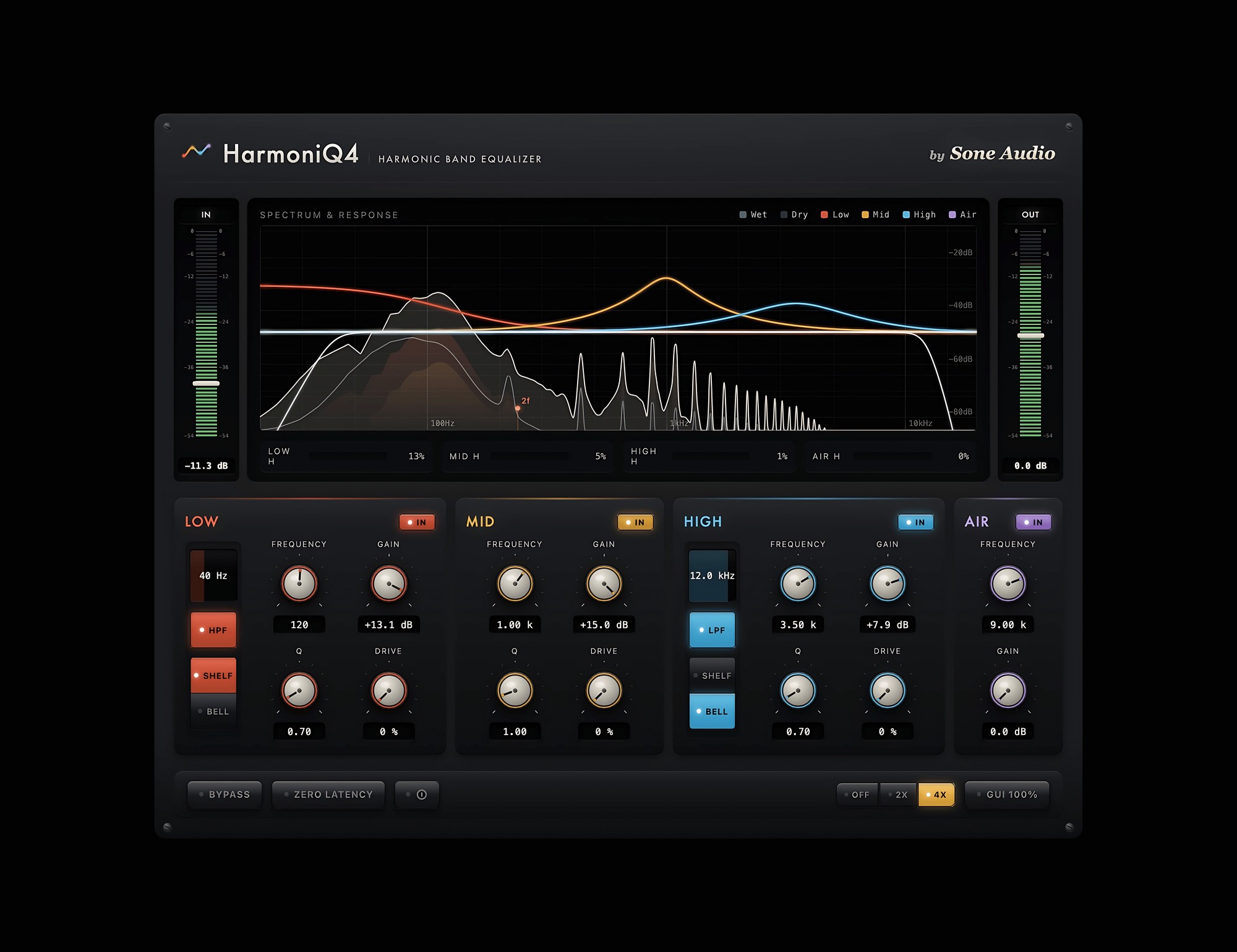Toggle the HPF button in LOW band
The height and width of the screenshot is (952, 1237).
pos(213,630)
